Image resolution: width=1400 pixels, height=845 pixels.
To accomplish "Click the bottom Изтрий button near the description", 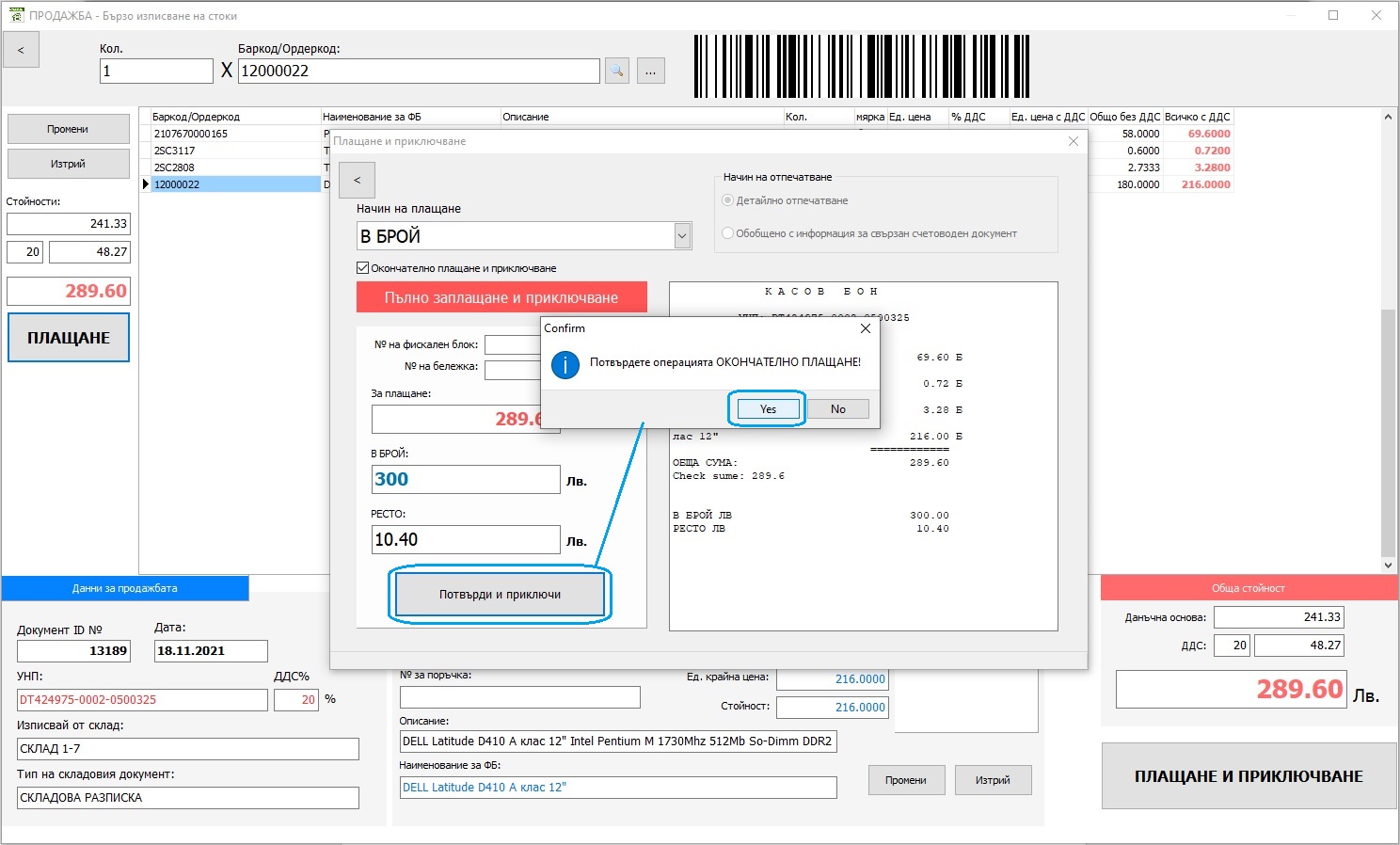I will coord(993,780).
